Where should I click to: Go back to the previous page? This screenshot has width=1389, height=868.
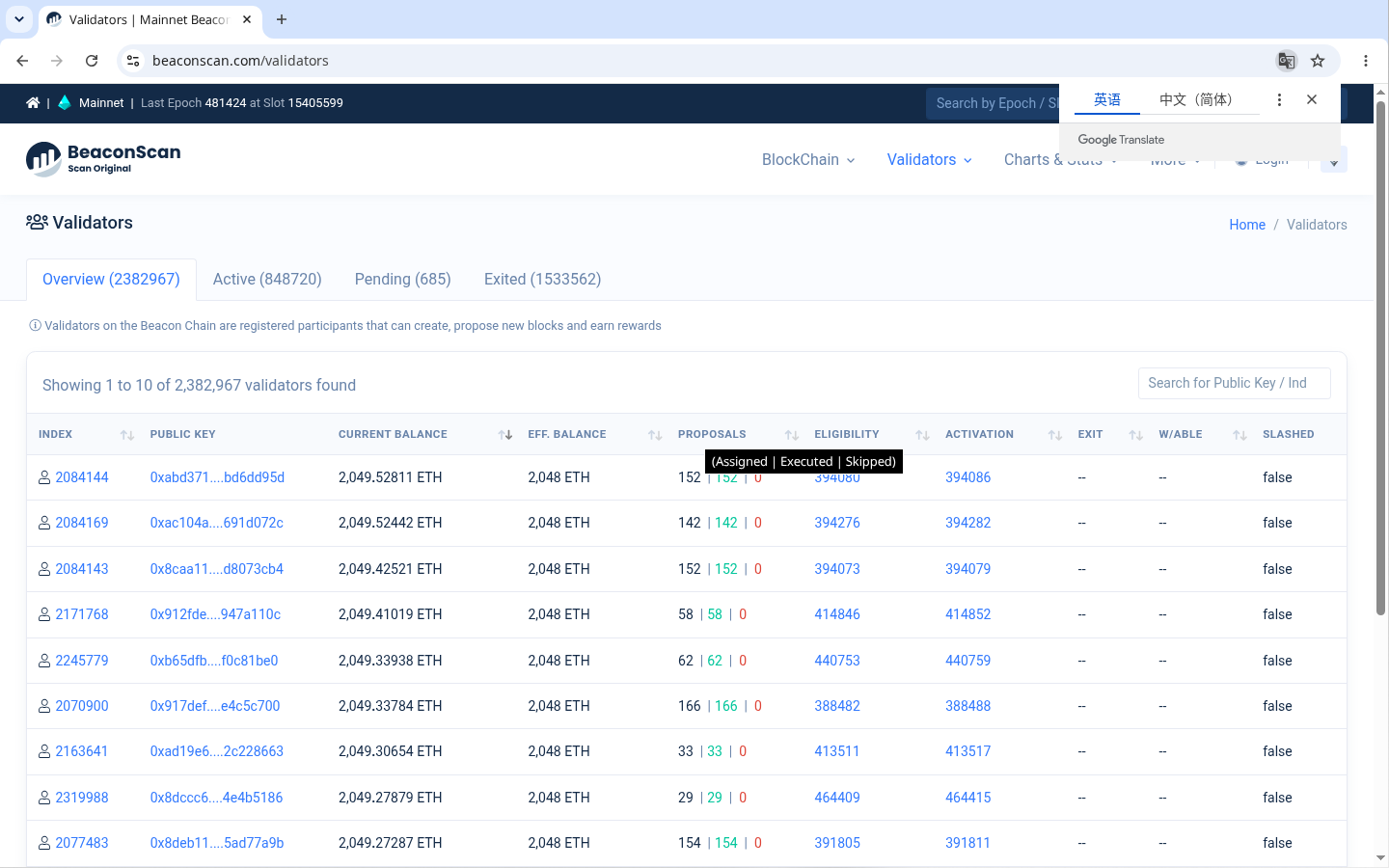point(22,61)
